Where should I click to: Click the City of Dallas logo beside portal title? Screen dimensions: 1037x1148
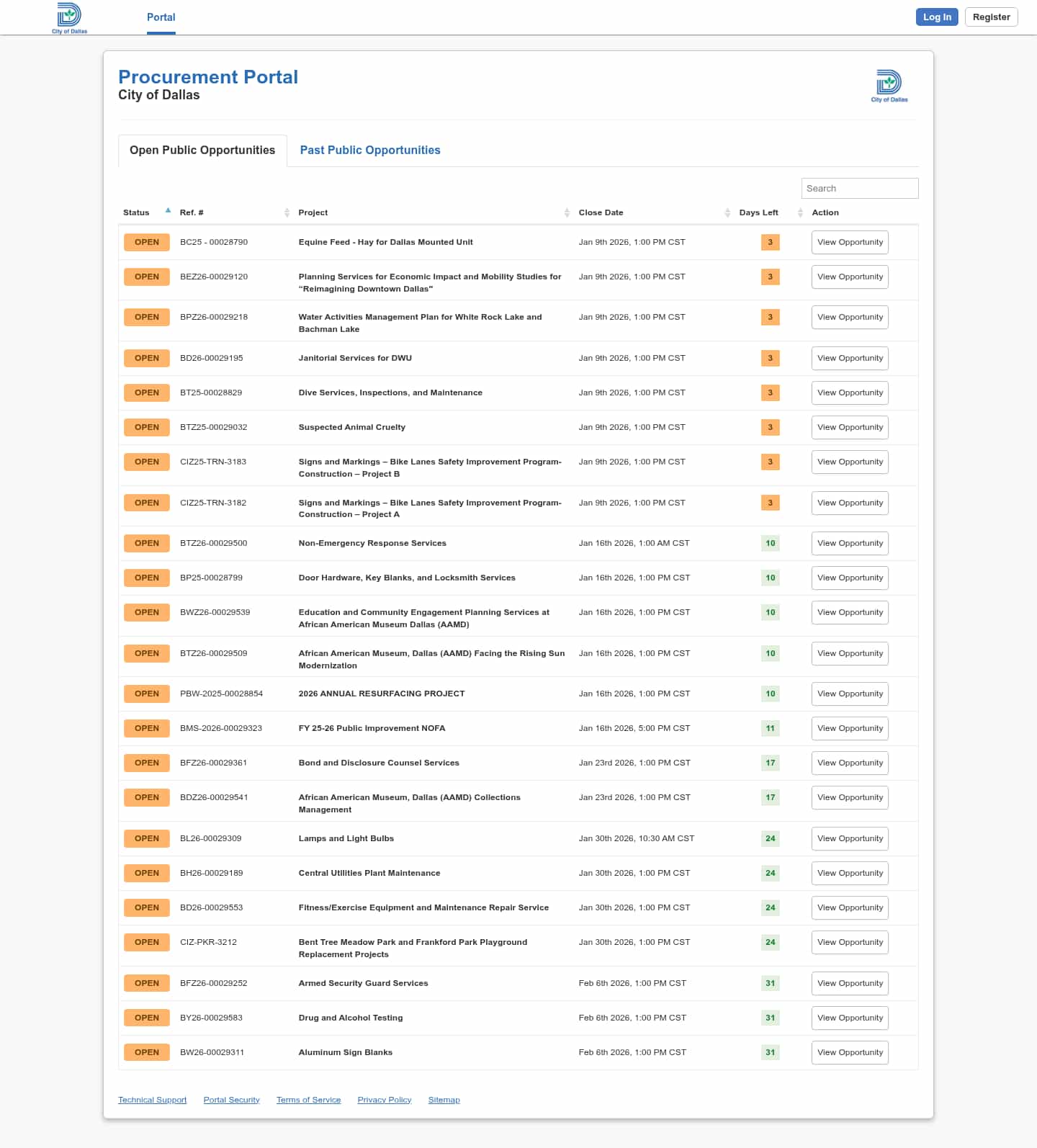coord(889,86)
